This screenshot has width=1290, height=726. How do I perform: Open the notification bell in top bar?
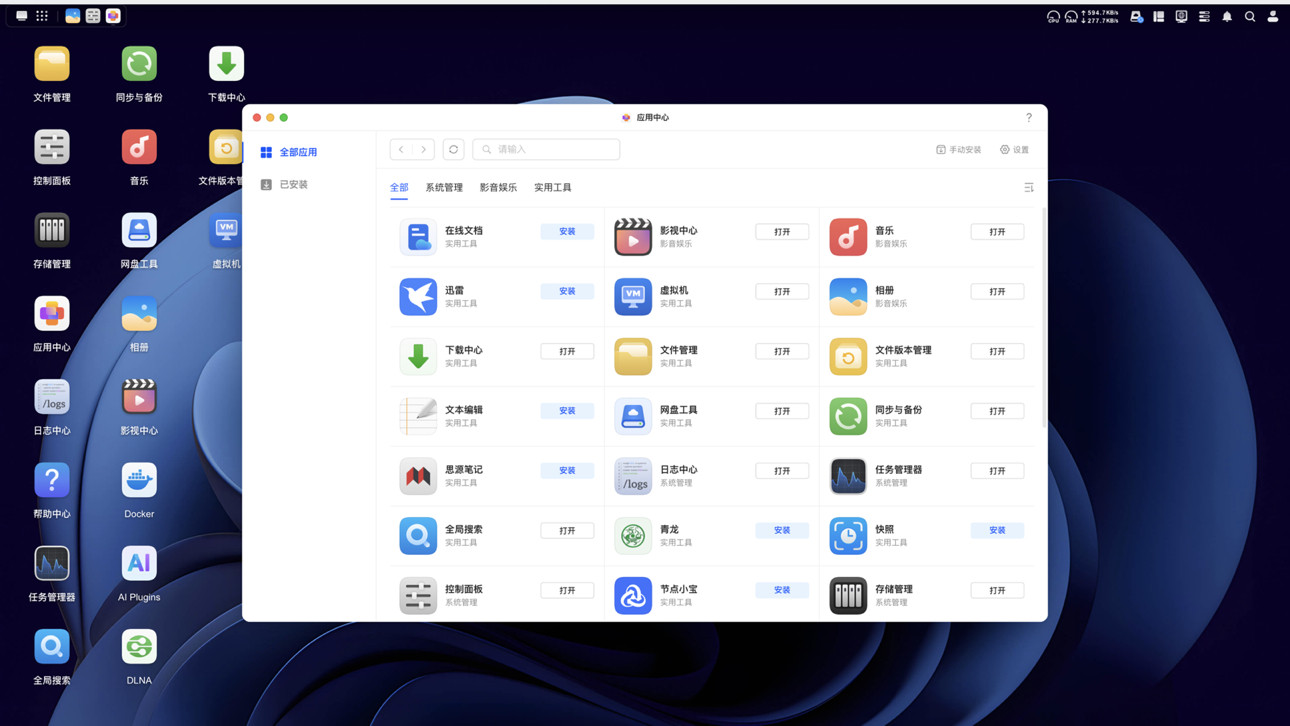1227,17
